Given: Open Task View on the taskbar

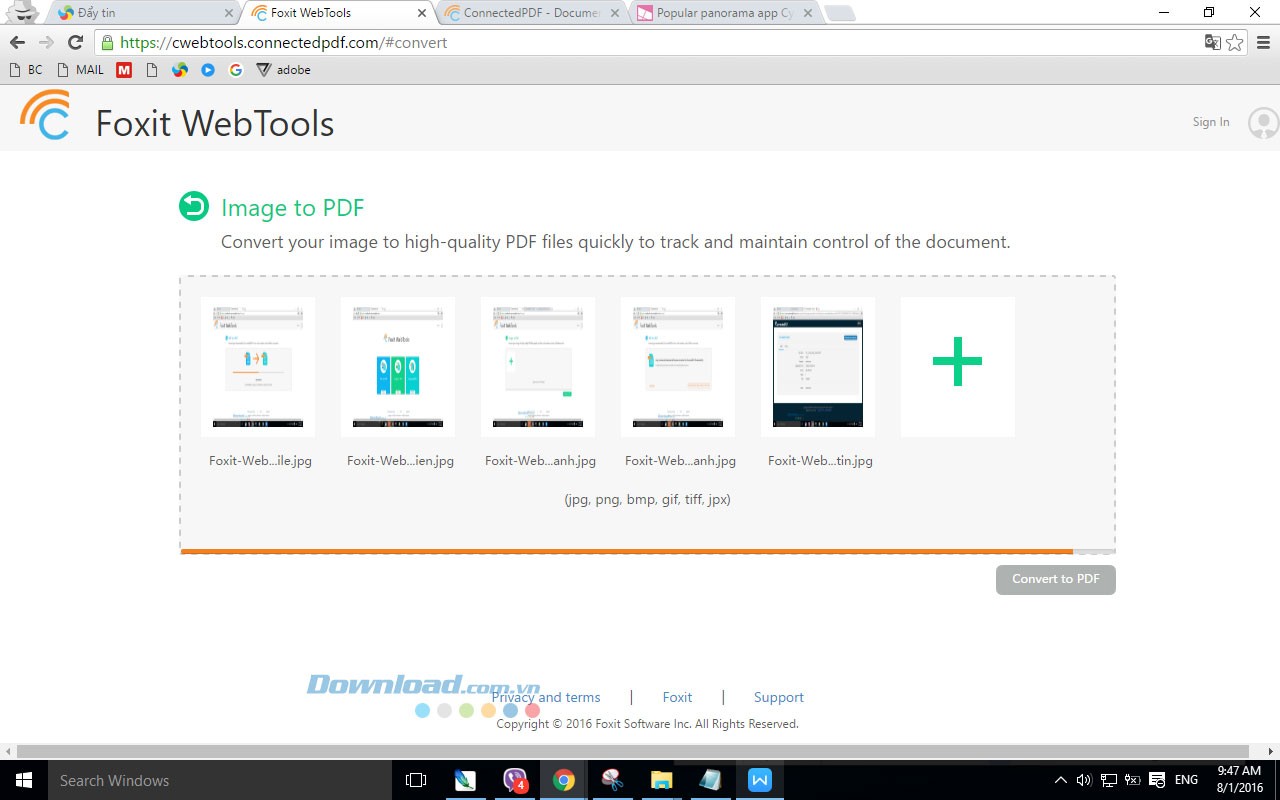Looking at the screenshot, I should (x=415, y=780).
